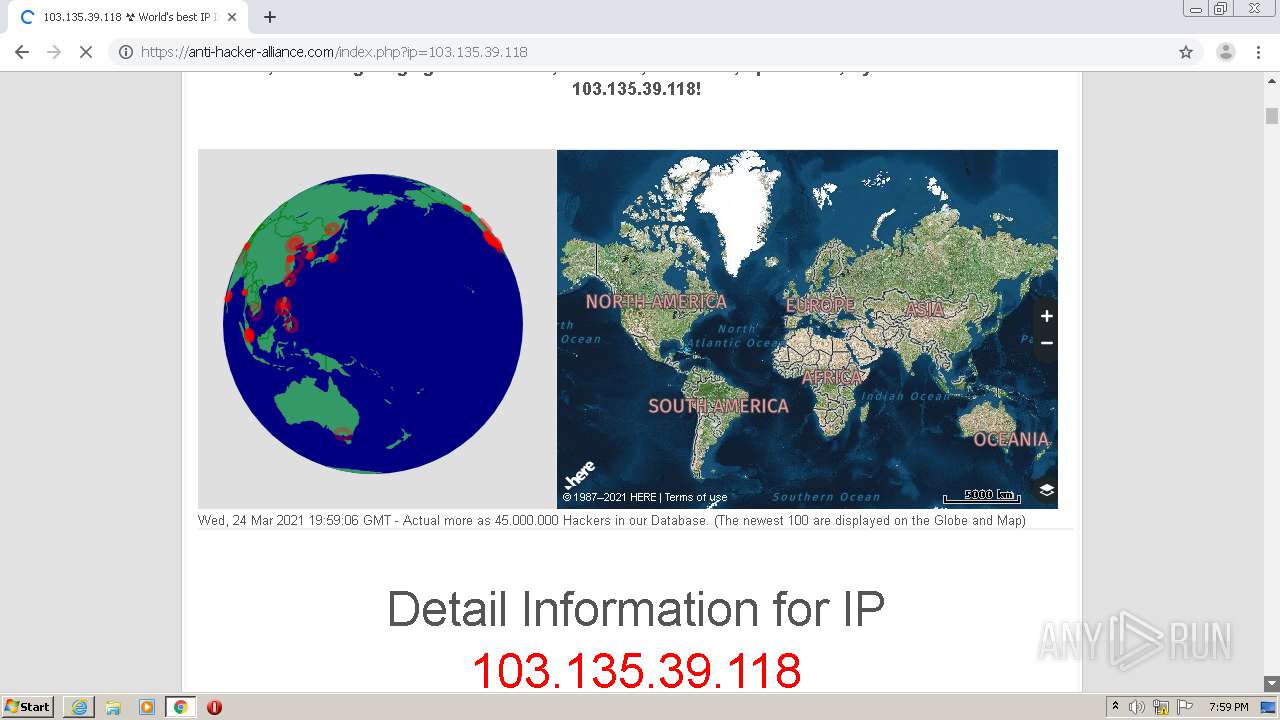Go back to the previous page
Screen dimensions: 1280x720
[22, 52]
